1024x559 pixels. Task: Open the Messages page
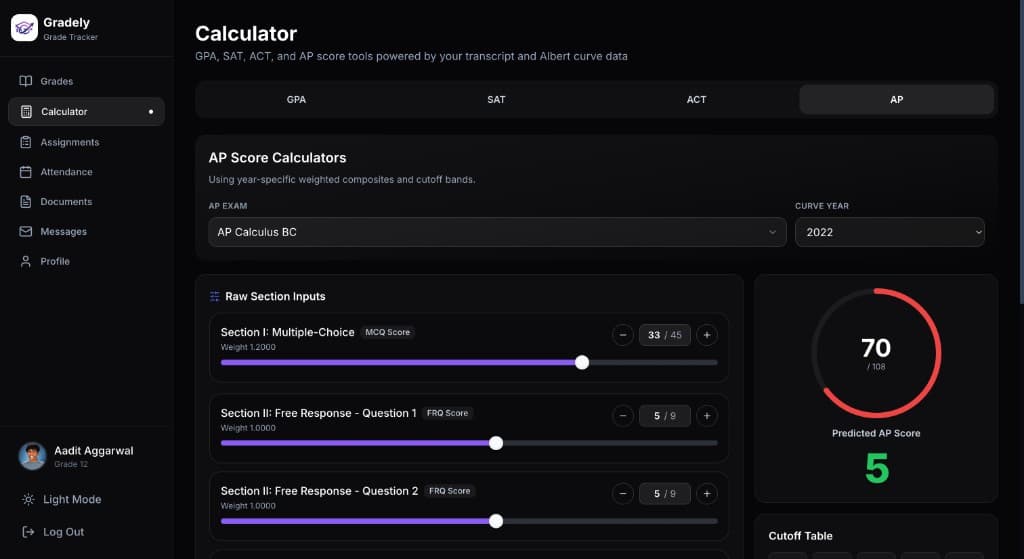(x=86, y=231)
